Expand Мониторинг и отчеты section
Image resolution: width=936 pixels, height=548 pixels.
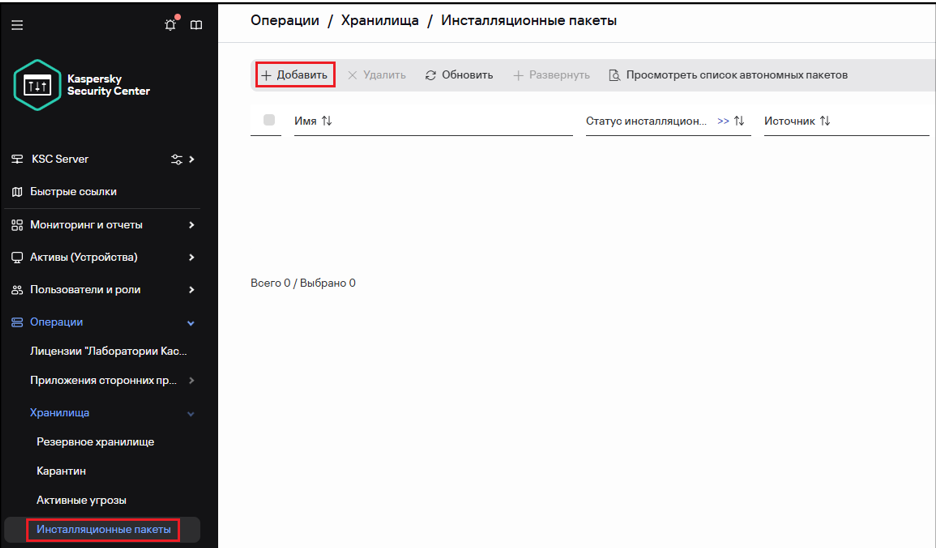tap(191, 225)
